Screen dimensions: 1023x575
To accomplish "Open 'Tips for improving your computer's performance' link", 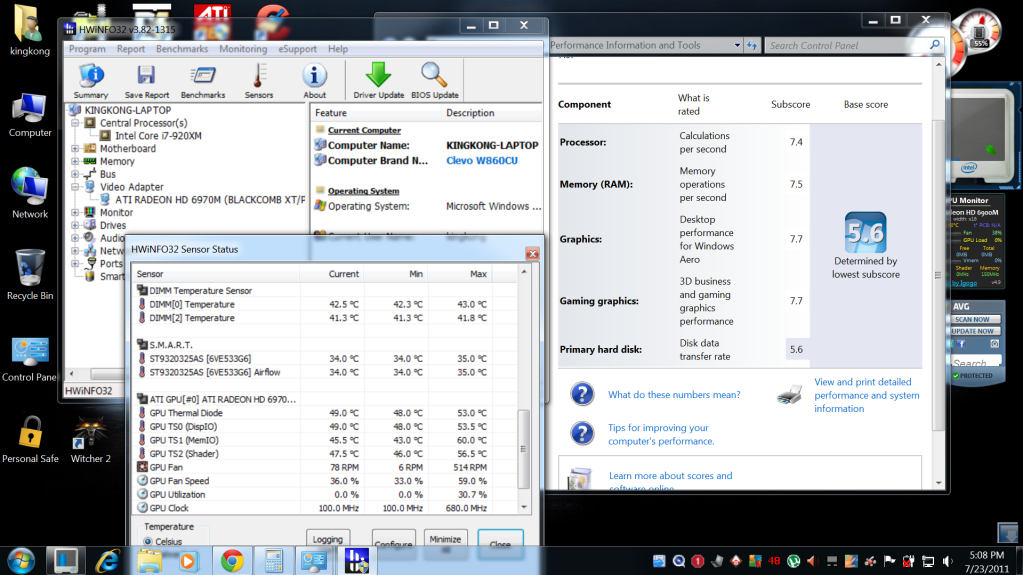I will [661, 434].
